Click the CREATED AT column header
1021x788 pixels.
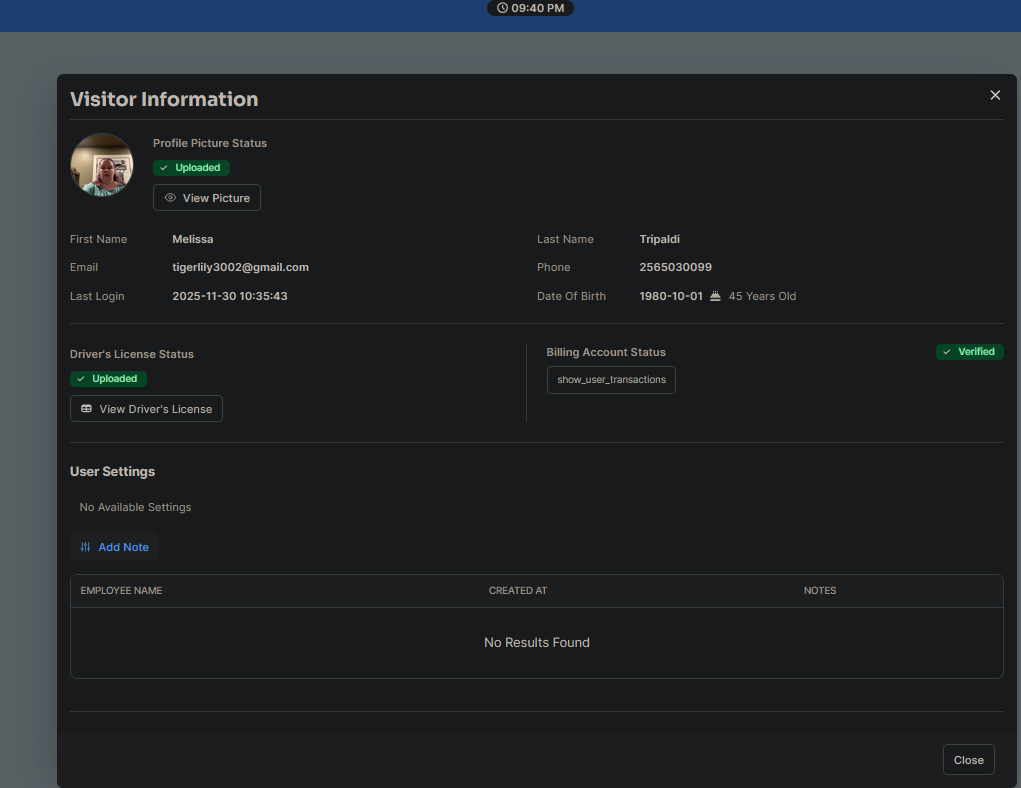point(517,591)
